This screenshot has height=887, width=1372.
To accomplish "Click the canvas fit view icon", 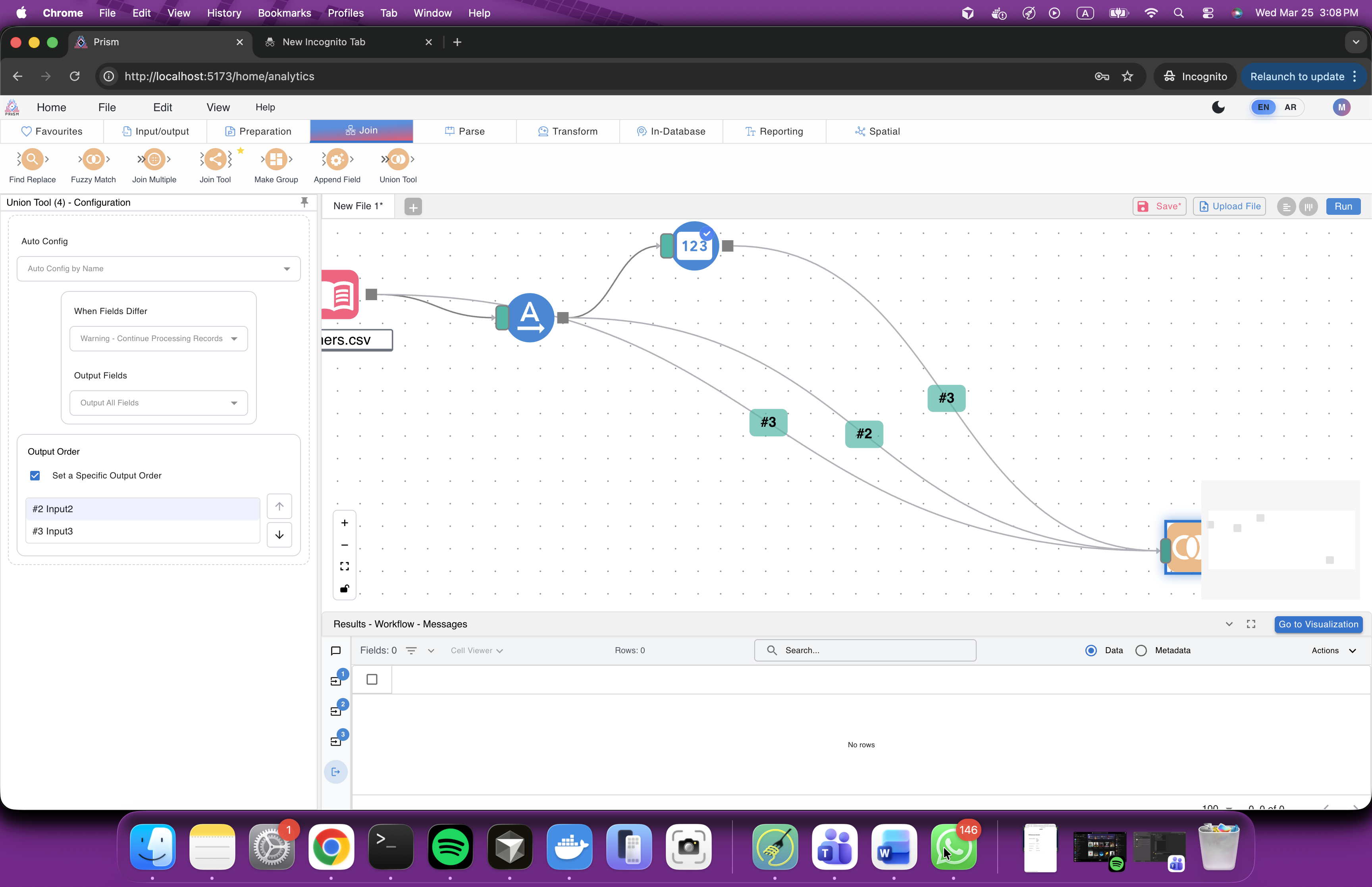I will coord(344,566).
